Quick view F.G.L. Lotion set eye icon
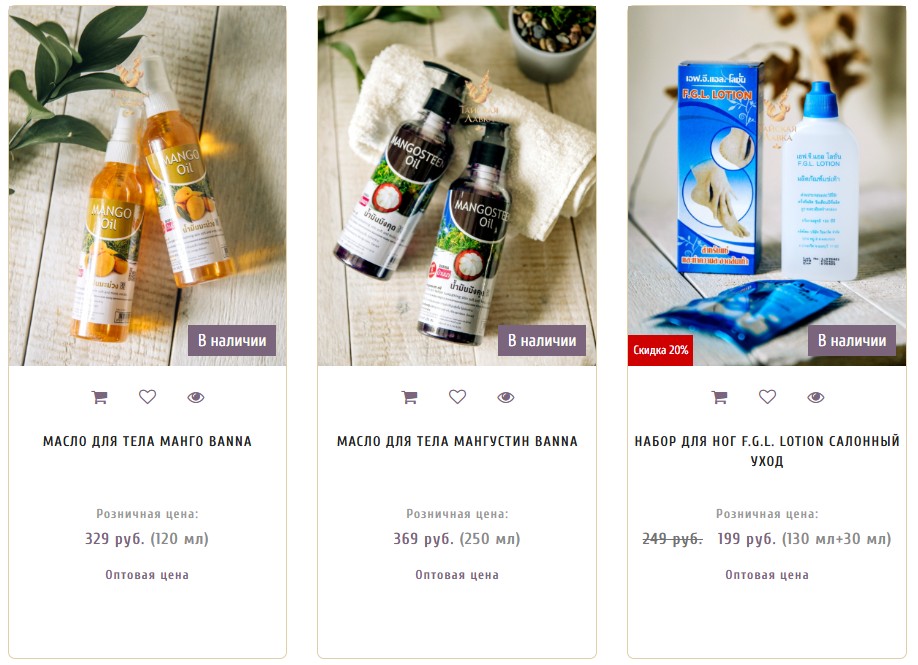Viewport: 918px width, 665px height. 816,397
